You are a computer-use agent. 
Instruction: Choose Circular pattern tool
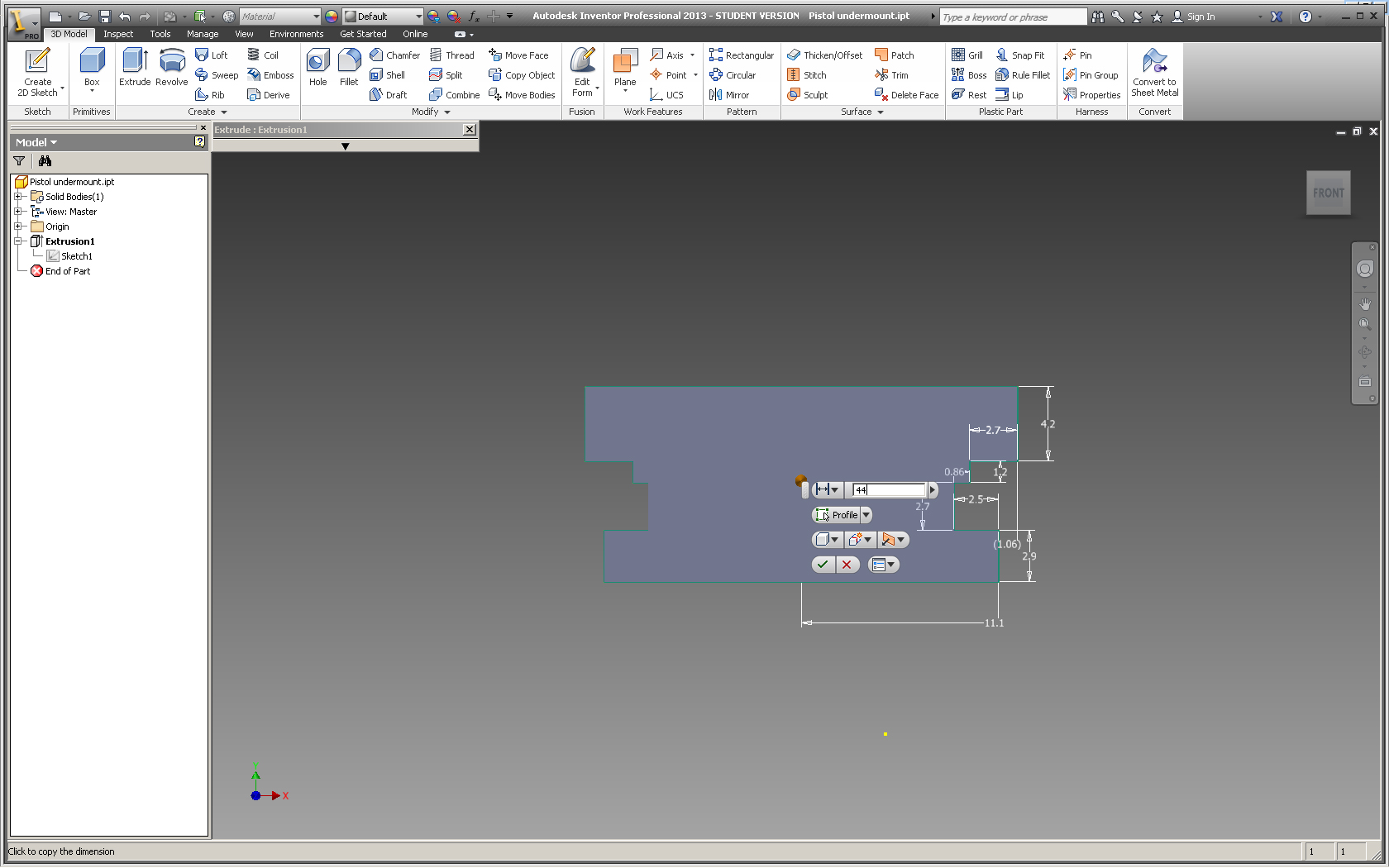point(733,75)
